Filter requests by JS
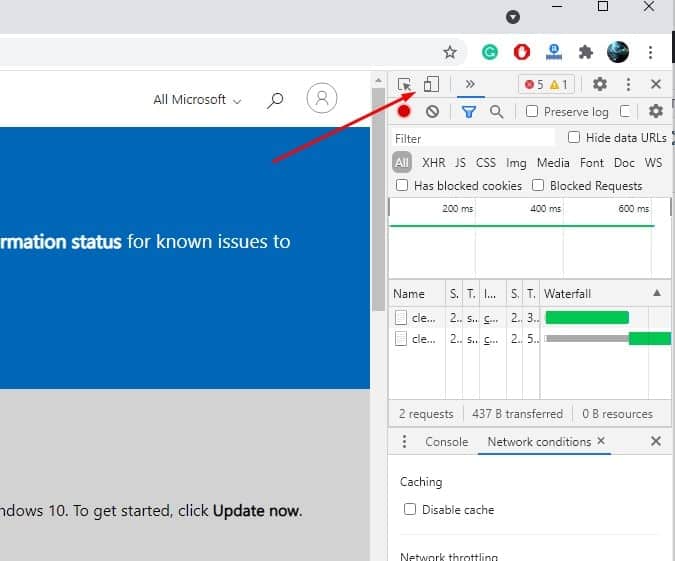Viewport: 675px width, 561px height. point(460,163)
